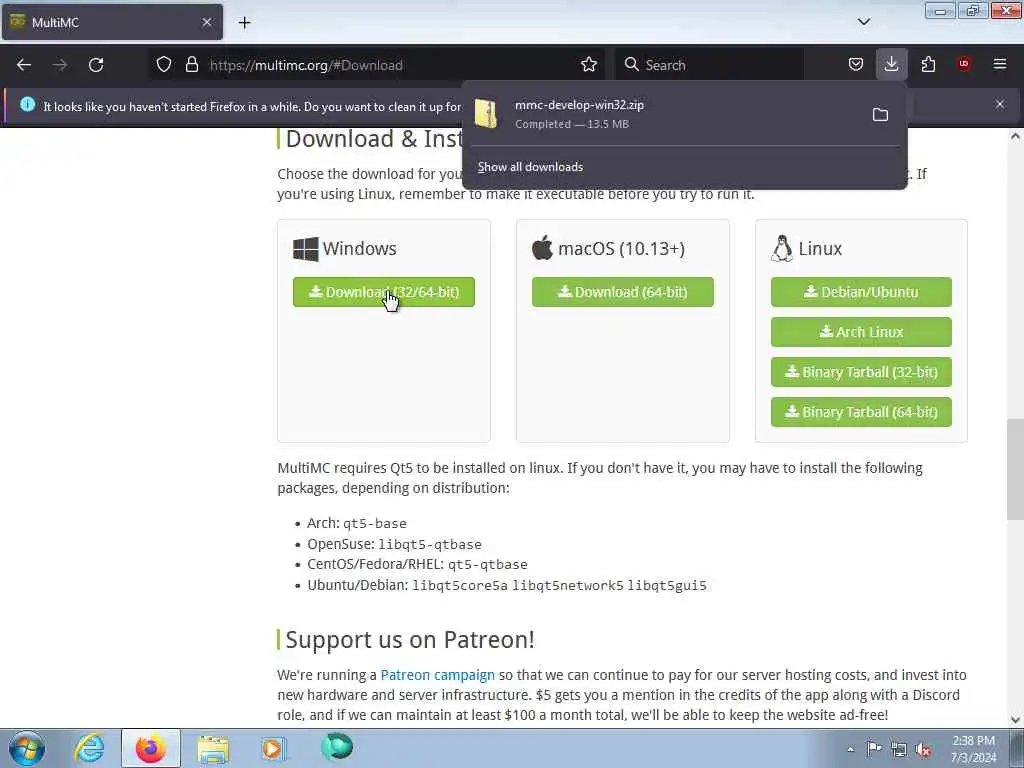1024x768 pixels.
Task: Show hidden system tray icons
Action: [x=850, y=749]
